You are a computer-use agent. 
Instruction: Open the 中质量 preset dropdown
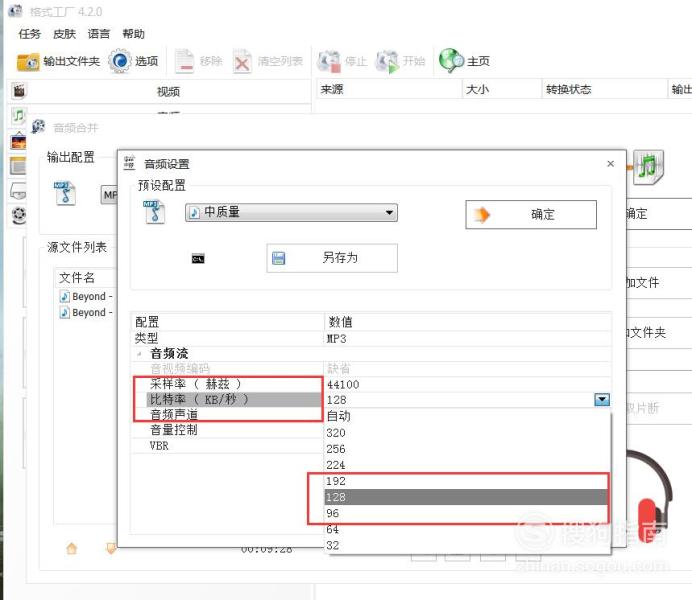click(291, 212)
